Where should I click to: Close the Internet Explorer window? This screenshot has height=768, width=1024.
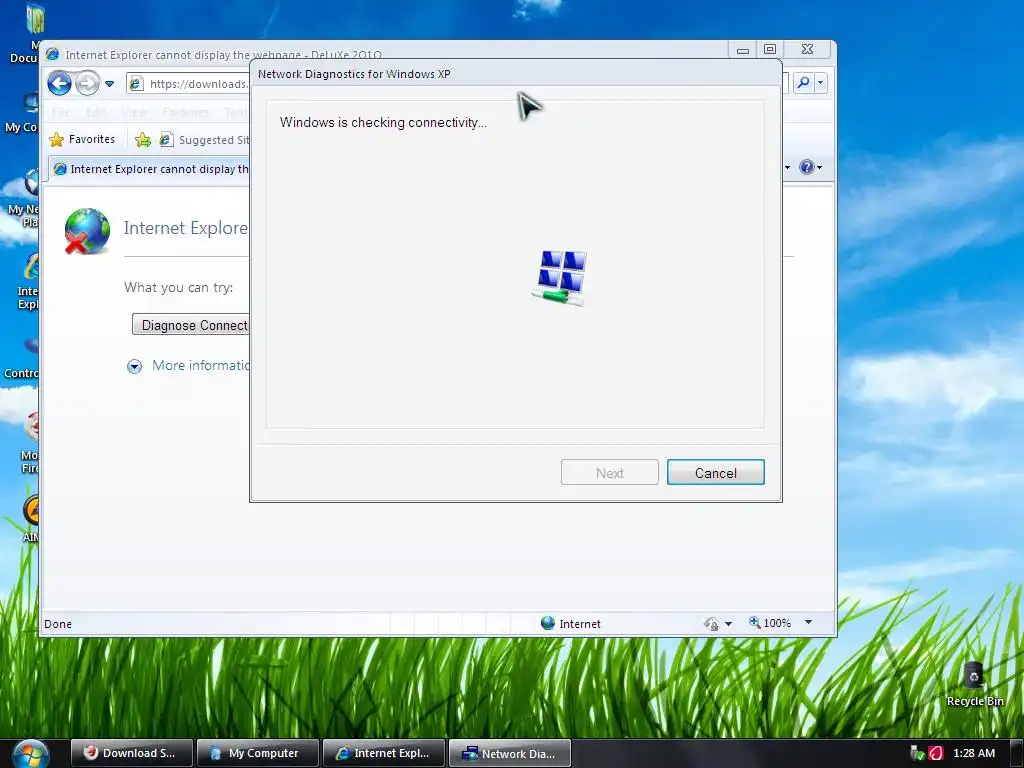pos(807,50)
